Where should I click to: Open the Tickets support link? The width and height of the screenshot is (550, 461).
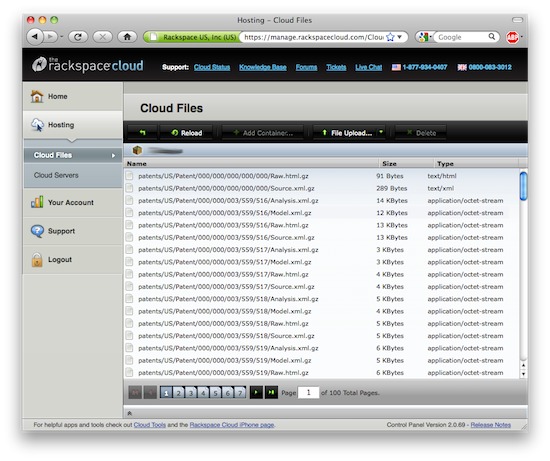pyautogui.click(x=336, y=67)
